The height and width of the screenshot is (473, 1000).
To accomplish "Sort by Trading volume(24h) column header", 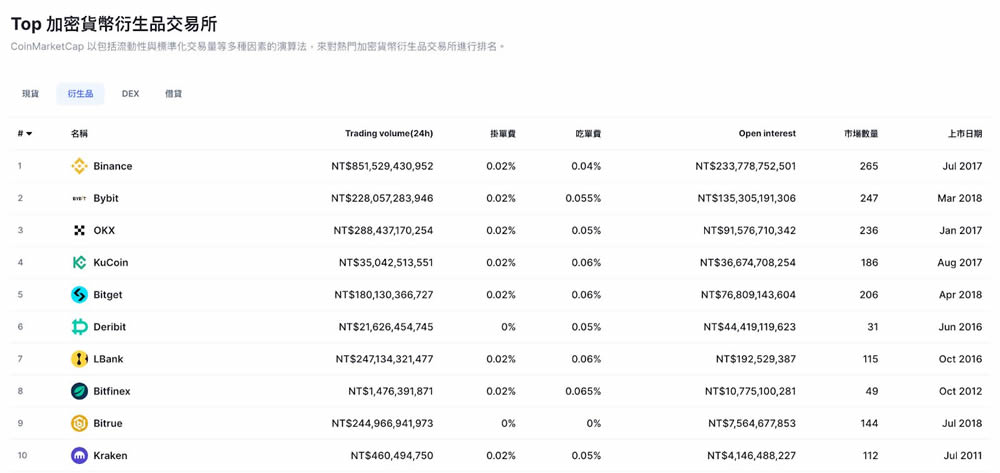I will (x=388, y=133).
